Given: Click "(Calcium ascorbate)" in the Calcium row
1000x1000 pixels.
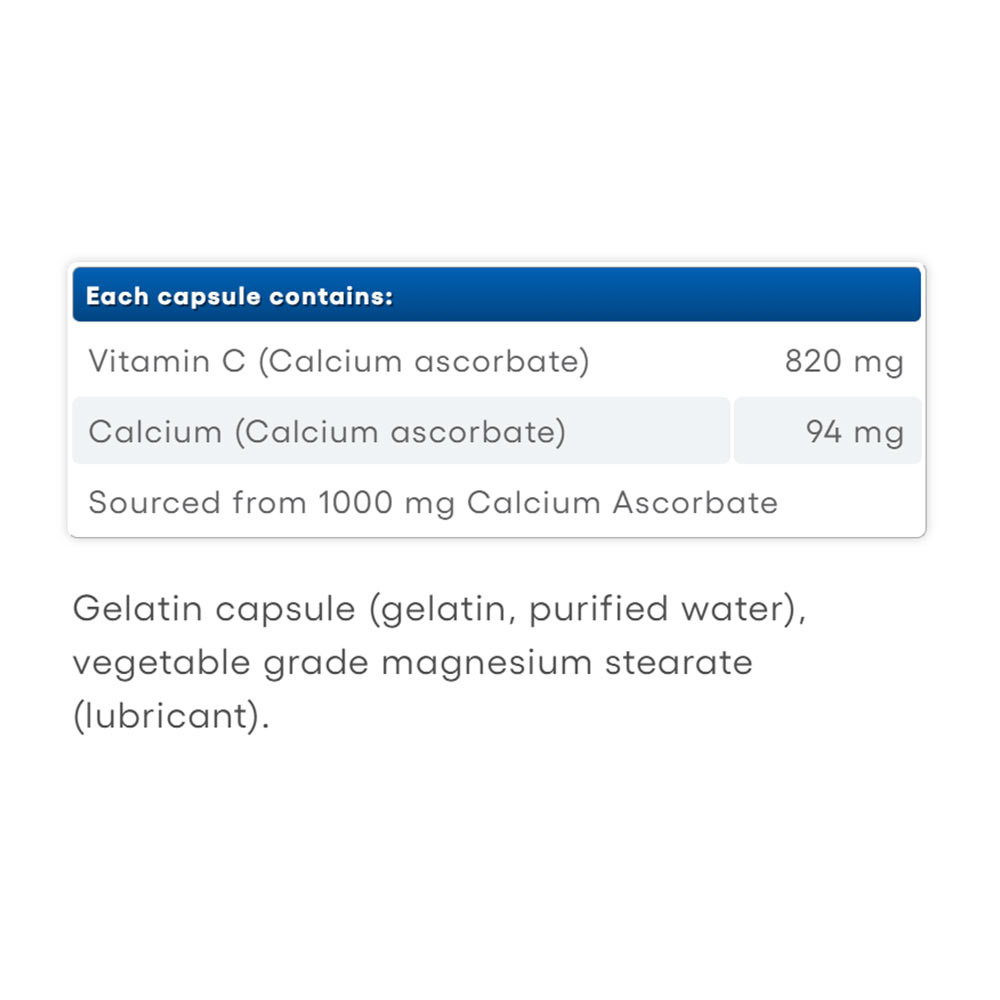Looking at the screenshot, I should click(400, 432).
